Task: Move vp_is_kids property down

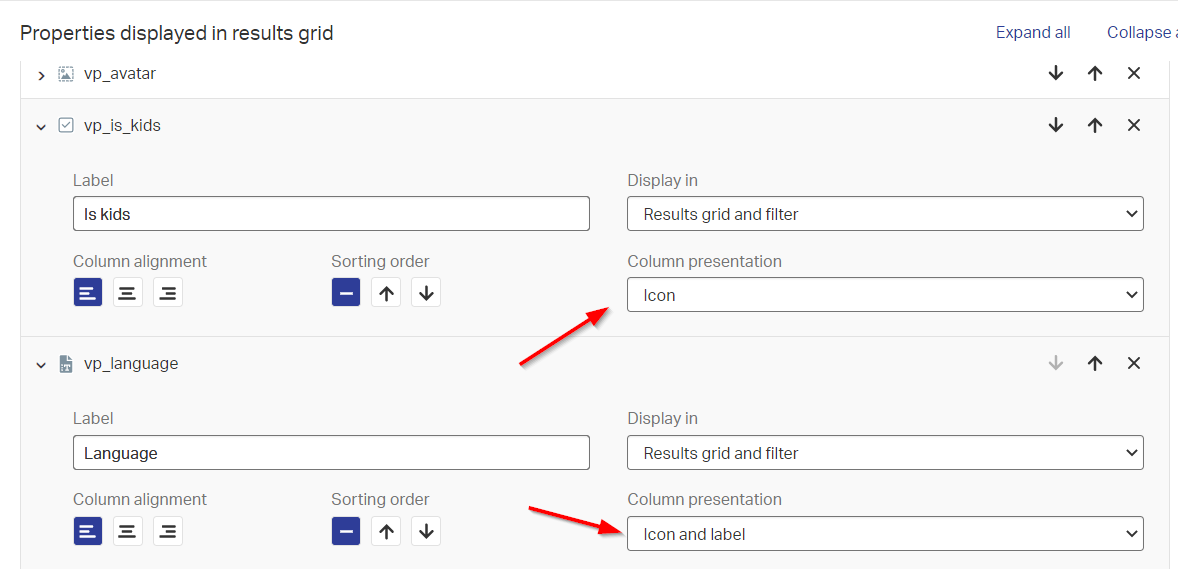Action: click(x=1056, y=125)
